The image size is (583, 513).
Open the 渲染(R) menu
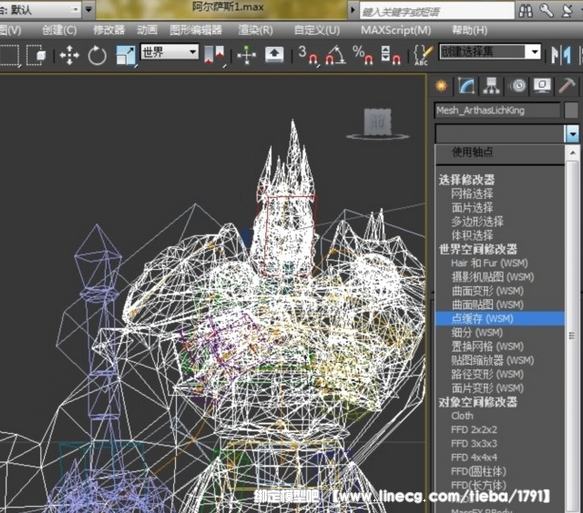(255, 30)
